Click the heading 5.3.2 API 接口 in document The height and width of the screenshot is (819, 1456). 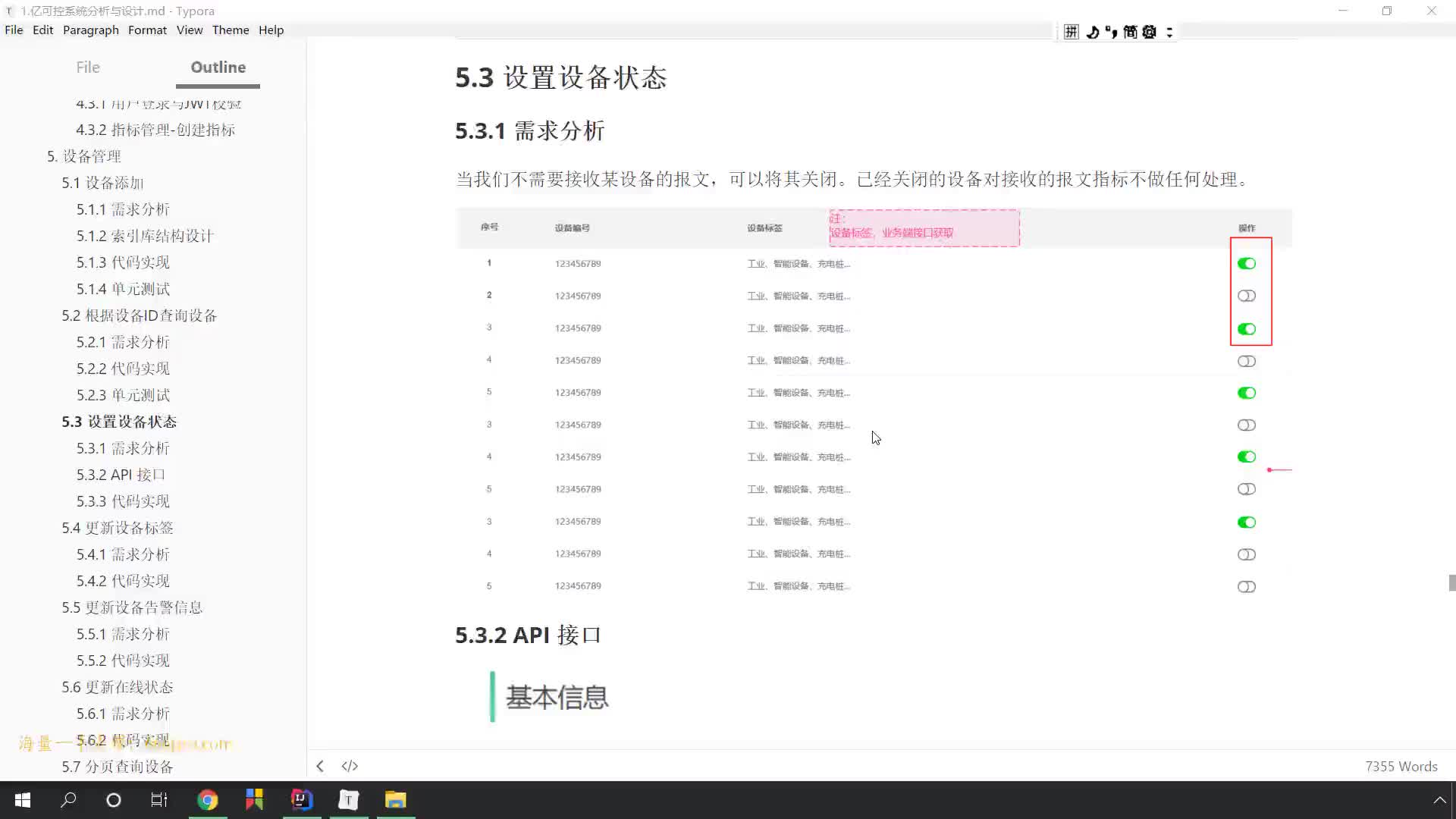click(529, 635)
